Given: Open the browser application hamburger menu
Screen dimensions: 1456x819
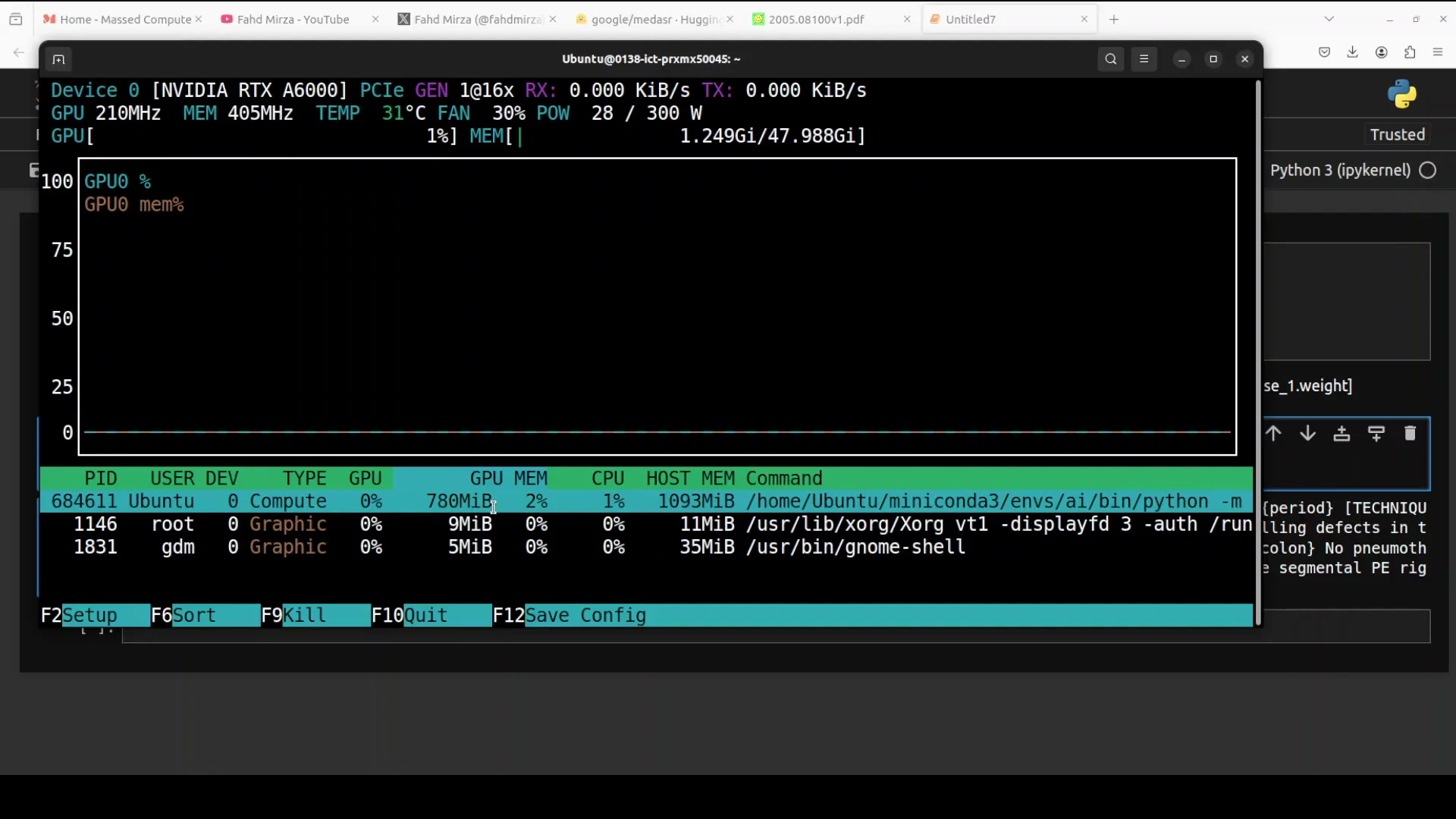Looking at the screenshot, I should (1438, 52).
